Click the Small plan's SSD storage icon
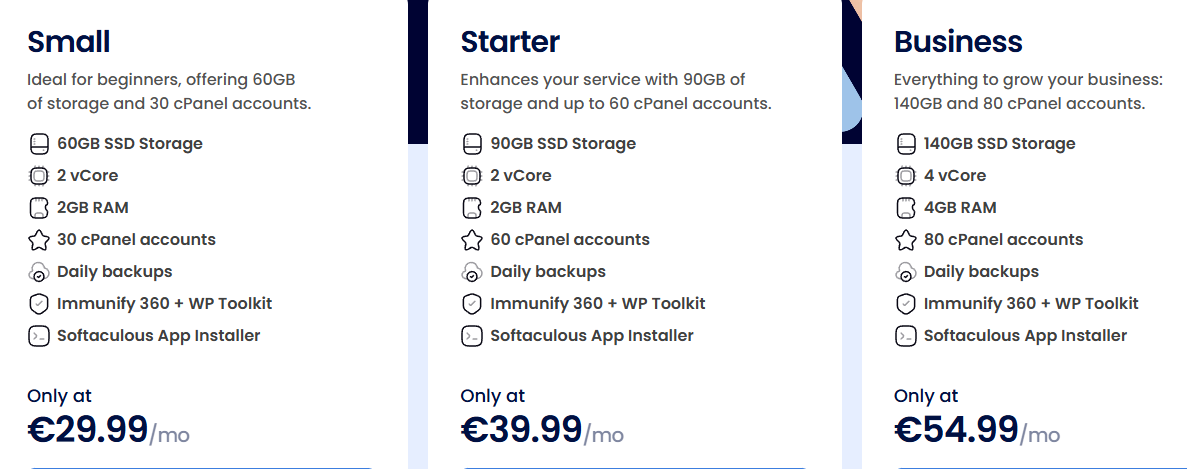Viewport: 1187px width, 469px height. pyautogui.click(x=38, y=144)
